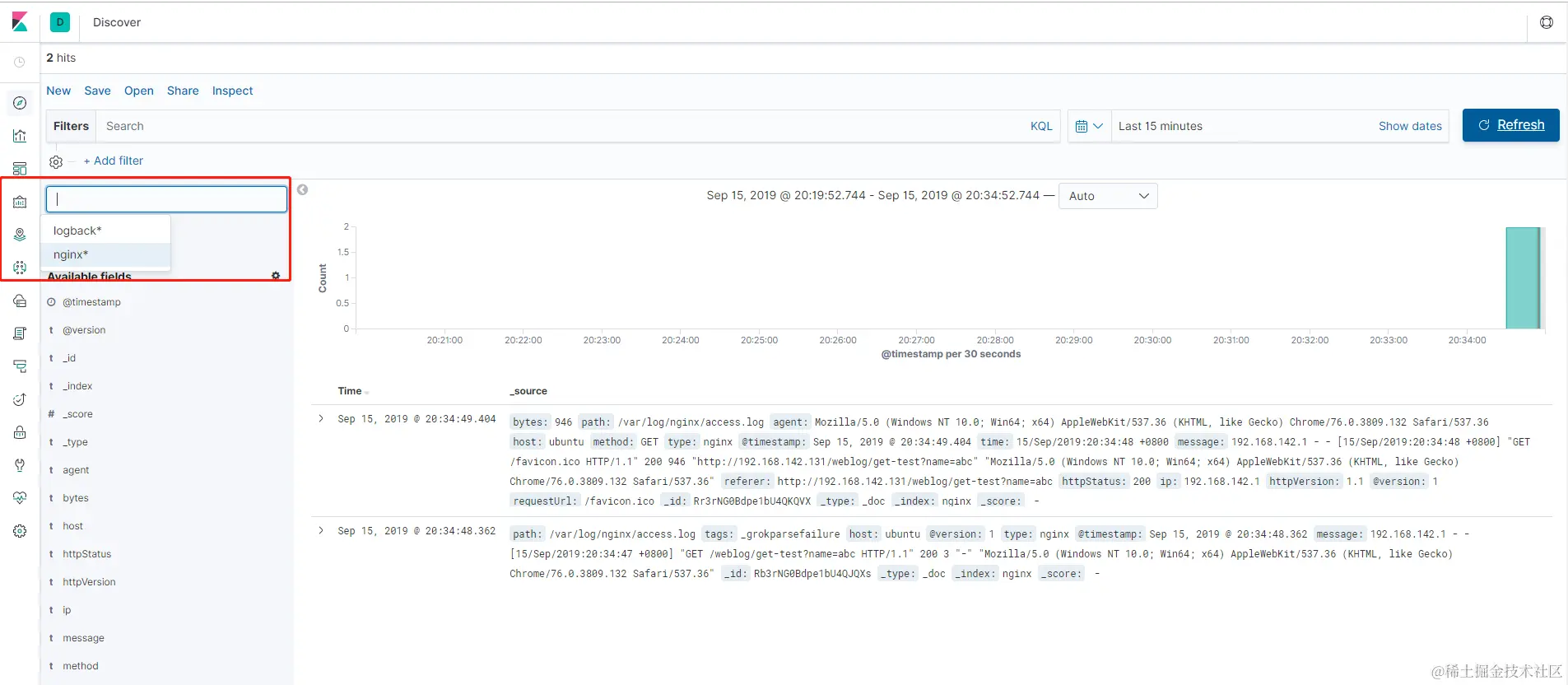Open the Stack Monitoring heartbeat icon

pyautogui.click(x=20, y=498)
